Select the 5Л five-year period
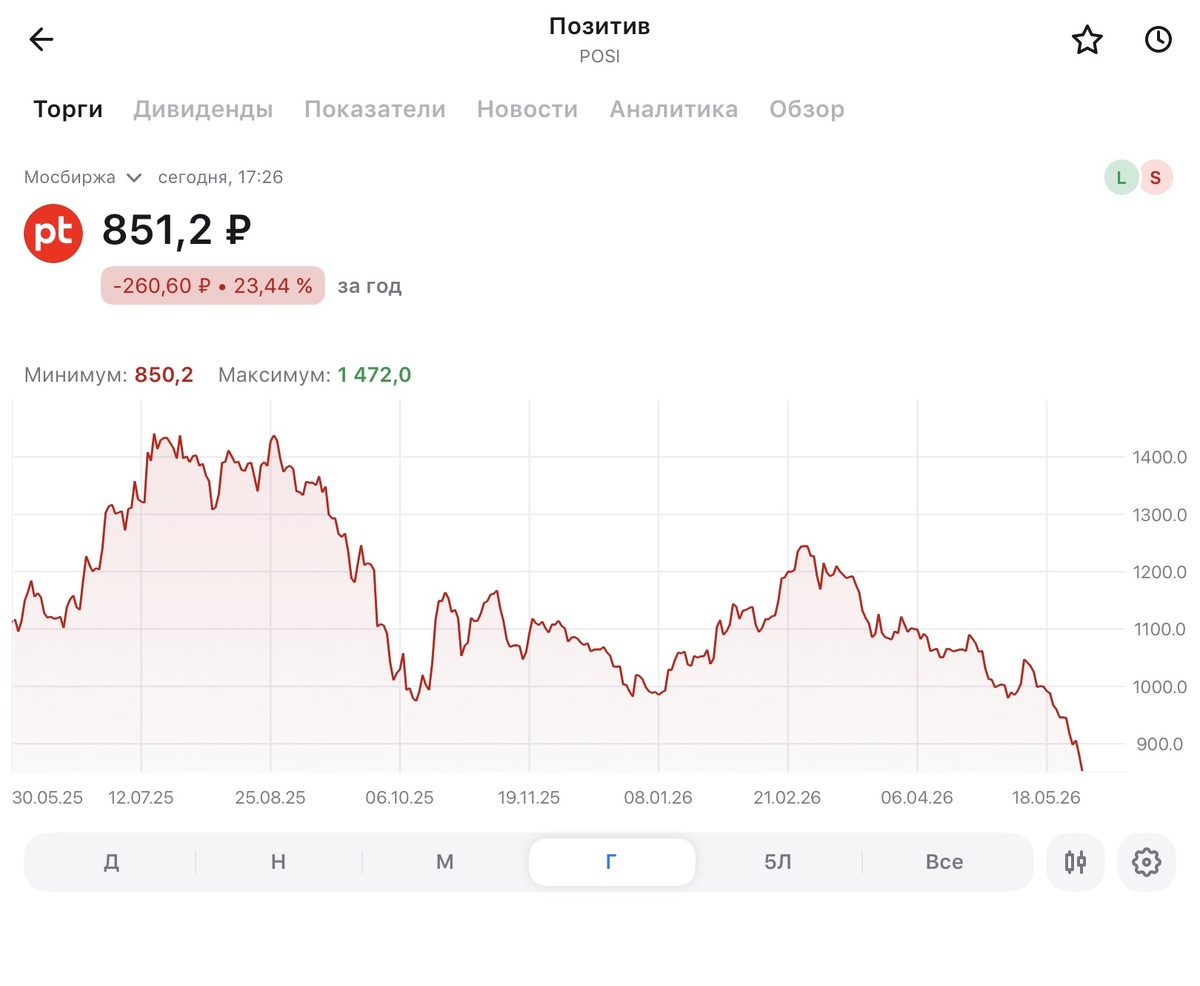The height and width of the screenshot is (986, 1200). click(778, 862)
